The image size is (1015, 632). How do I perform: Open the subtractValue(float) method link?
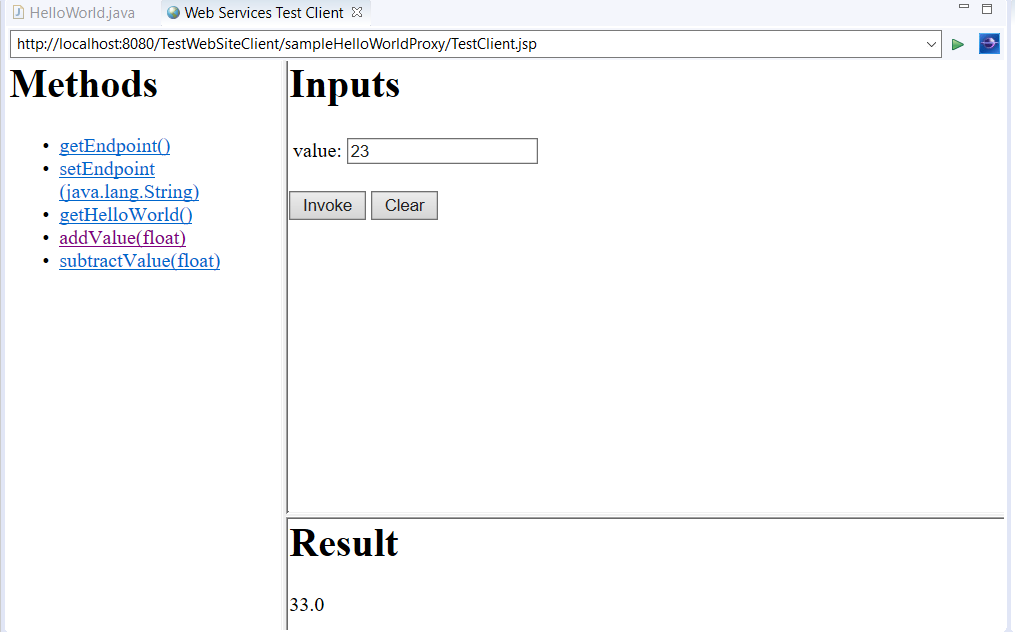(139, 261)
